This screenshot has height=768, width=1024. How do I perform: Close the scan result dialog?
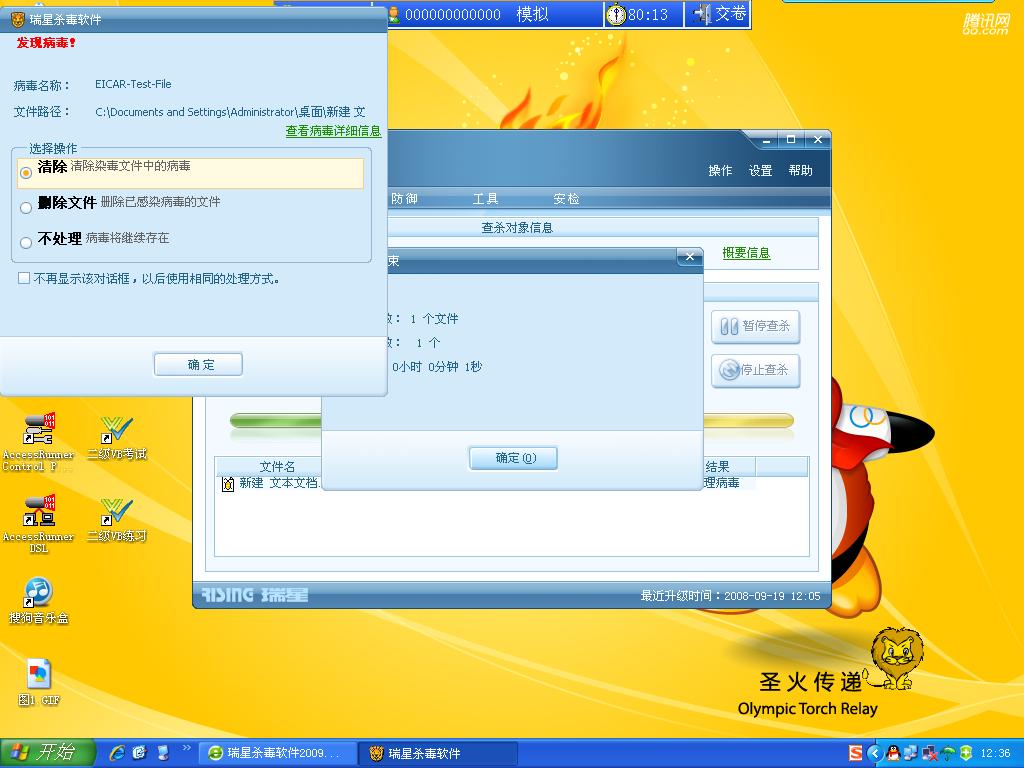point(690,257)
